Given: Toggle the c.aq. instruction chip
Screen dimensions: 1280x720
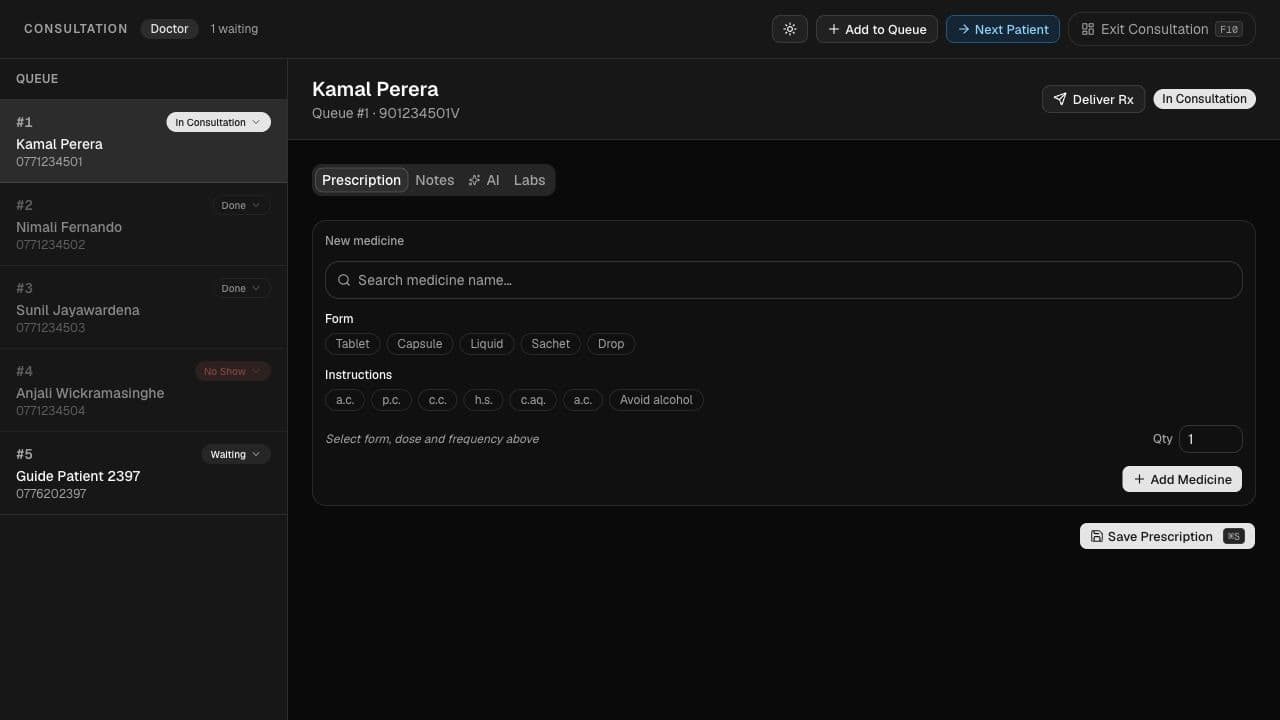Looking at the screenshot, I should point(533,400).
